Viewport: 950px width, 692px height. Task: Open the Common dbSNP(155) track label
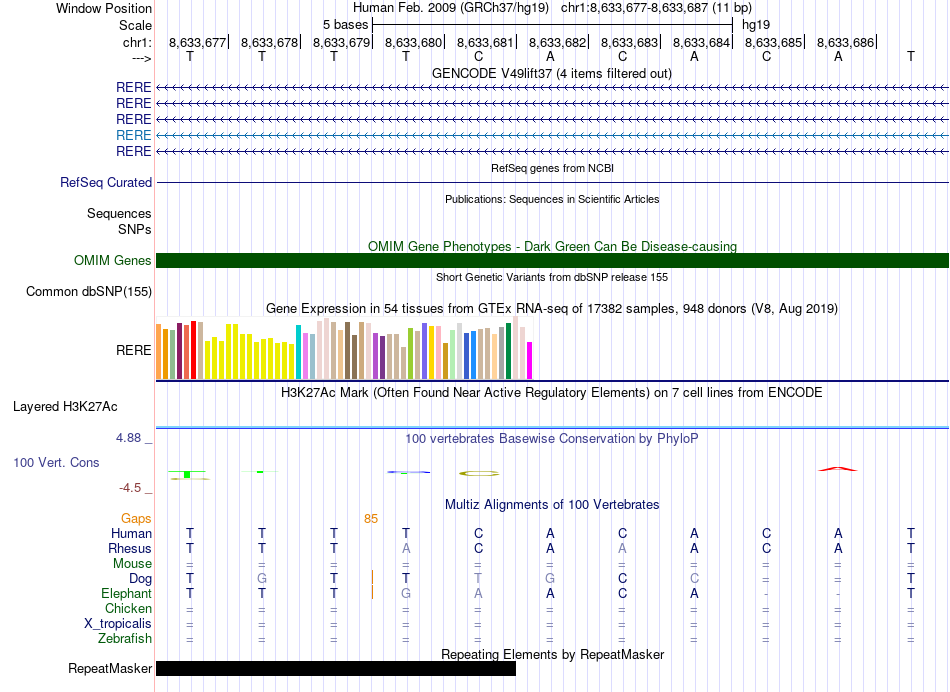pos(89,291)
